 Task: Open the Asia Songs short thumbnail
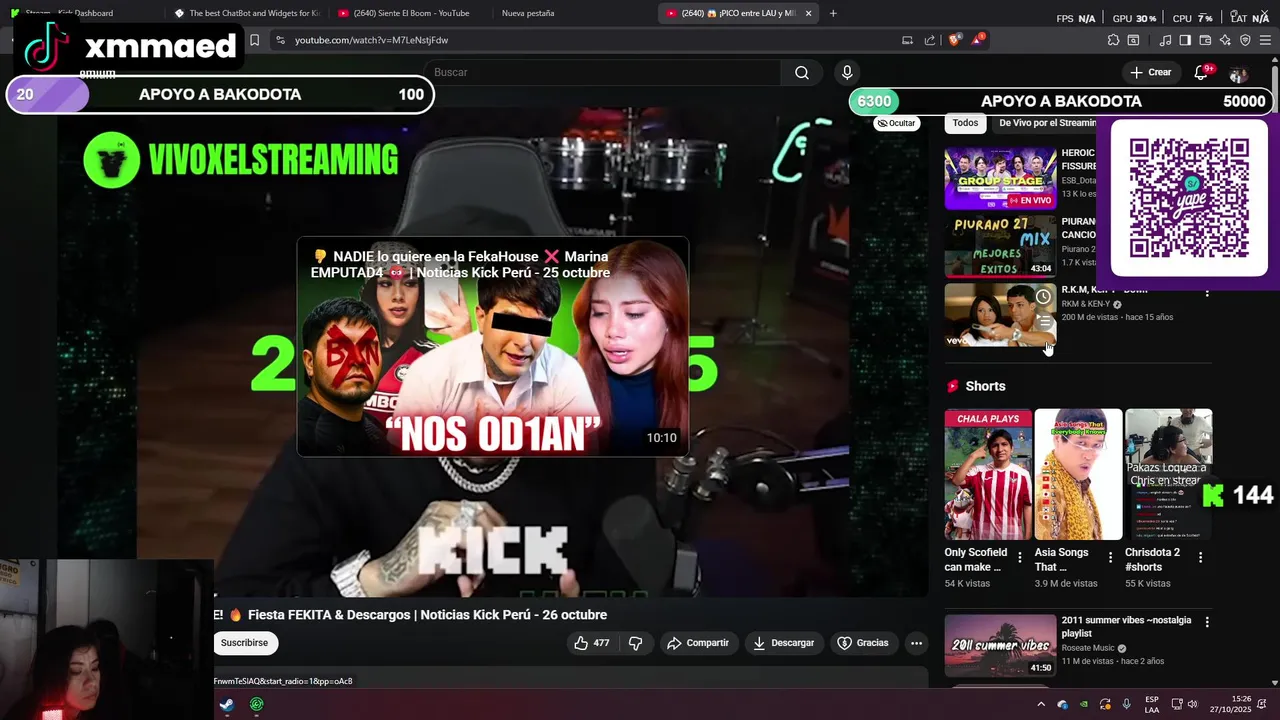pyautogui.click(x=1078, y=474)
